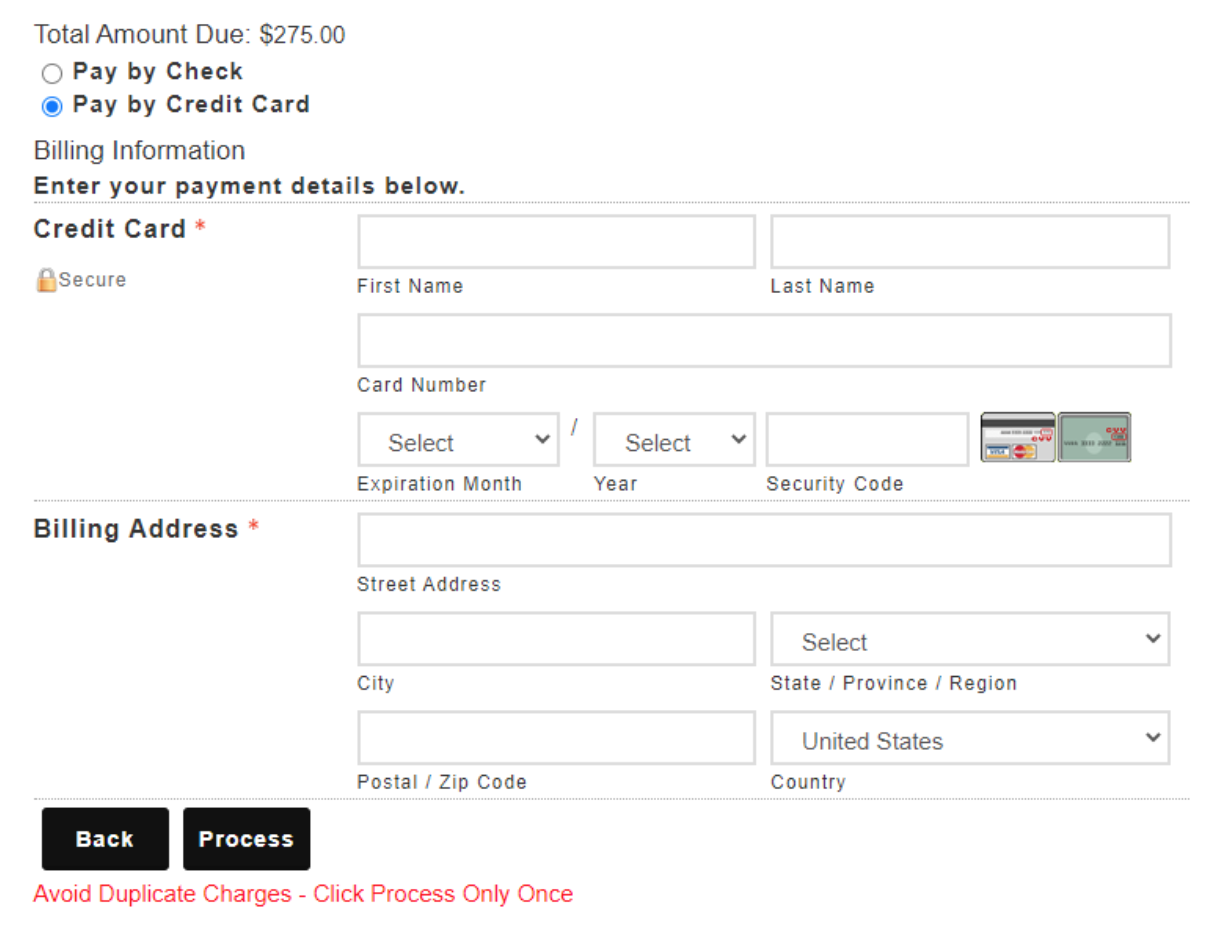
Task: Click the Pay by Check label text
Action: pos(158,72)
